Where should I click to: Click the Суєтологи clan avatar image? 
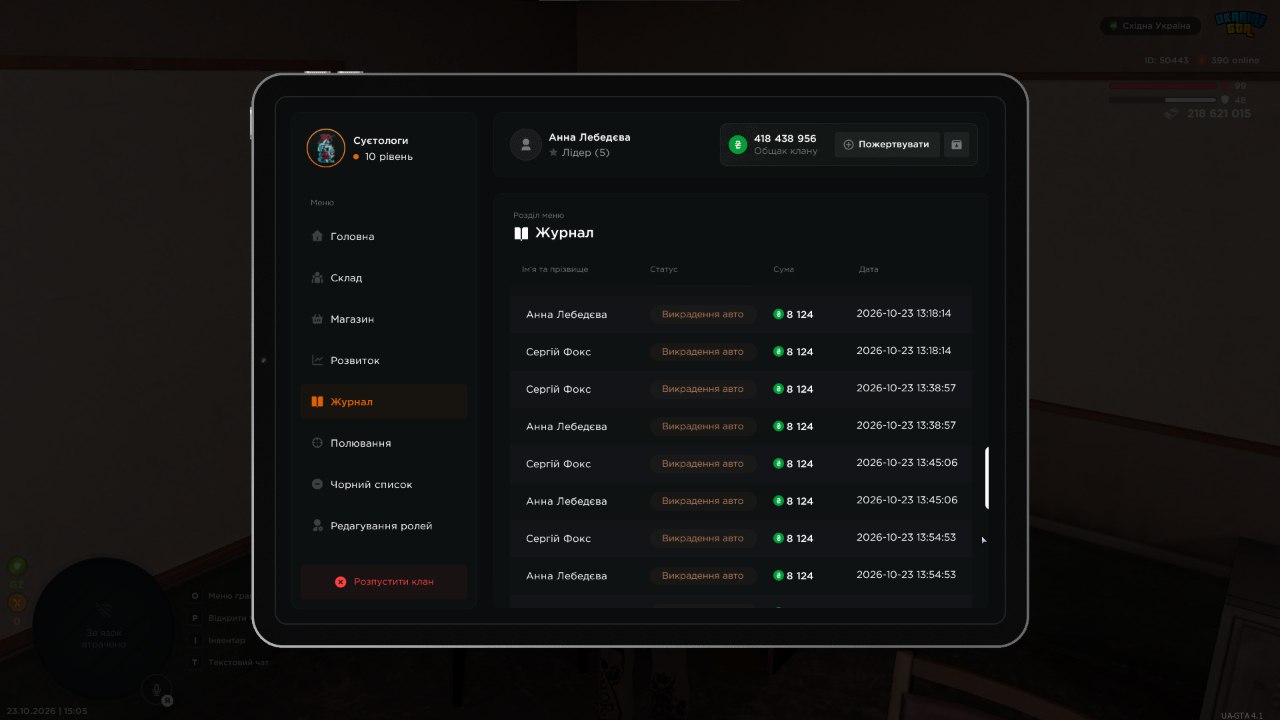point(325,148)
